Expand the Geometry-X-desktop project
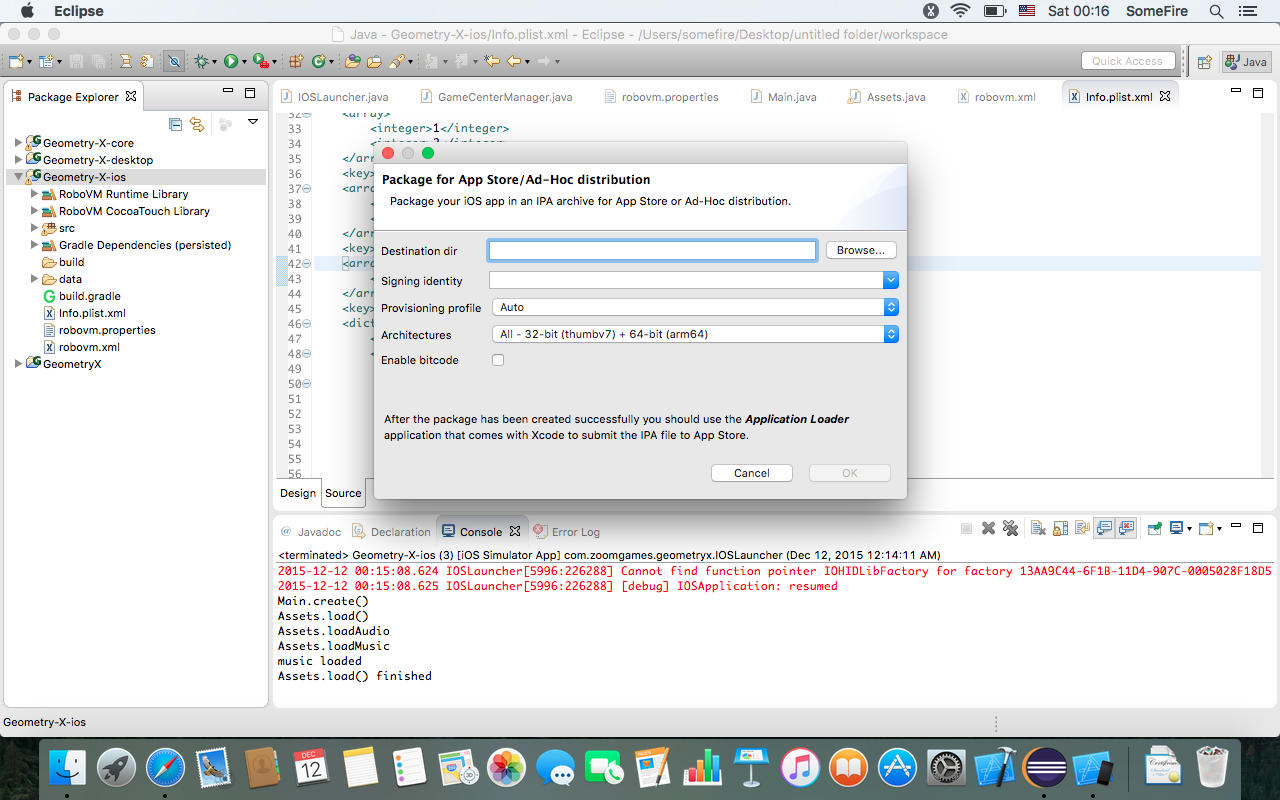1280x800 pixels. coord(19,160)
